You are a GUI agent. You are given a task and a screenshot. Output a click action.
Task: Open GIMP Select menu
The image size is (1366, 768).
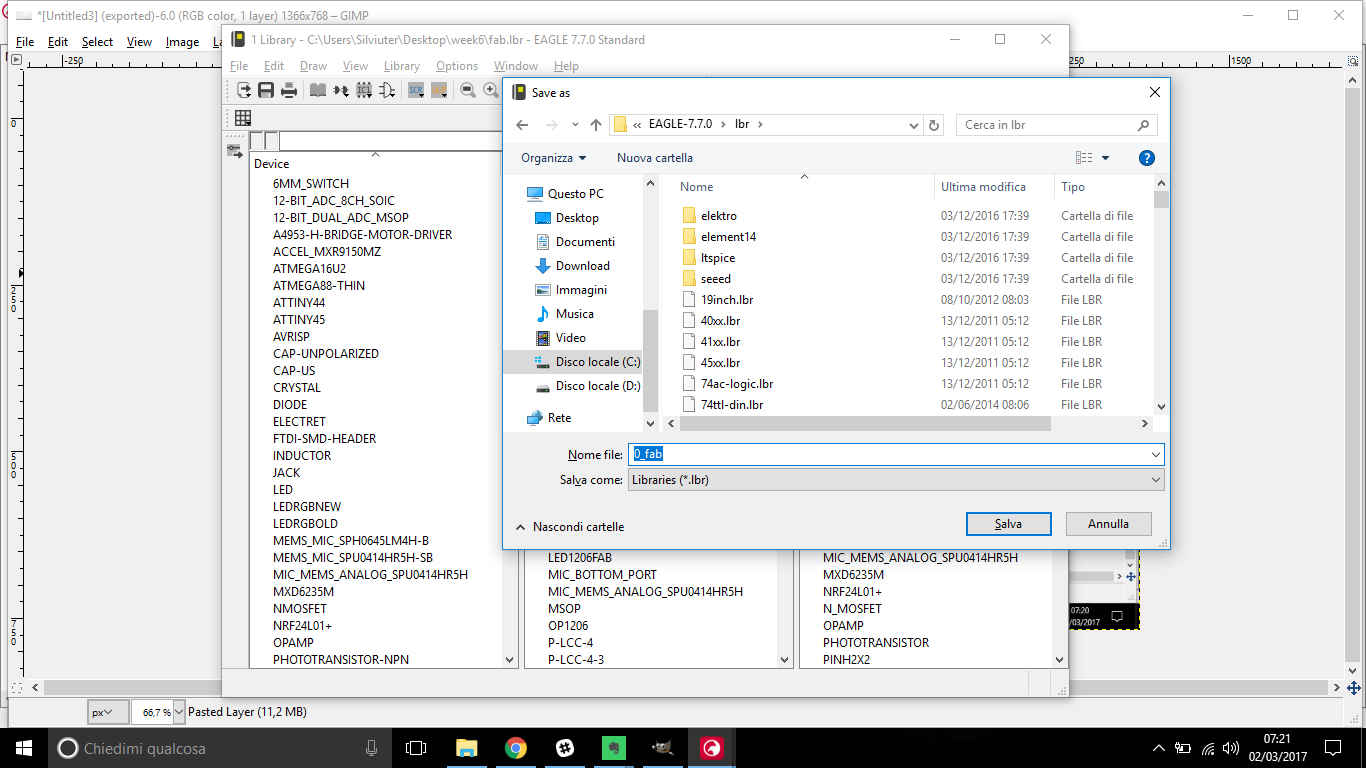pos(97,42)
